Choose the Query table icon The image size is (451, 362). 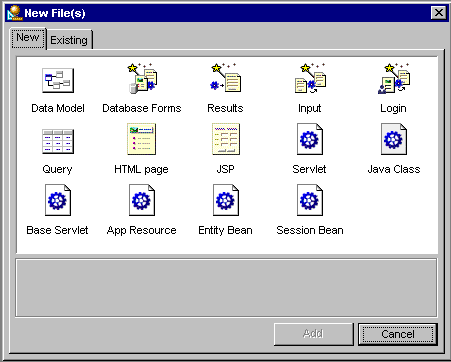pyautogui.click(x=58, y=141)
